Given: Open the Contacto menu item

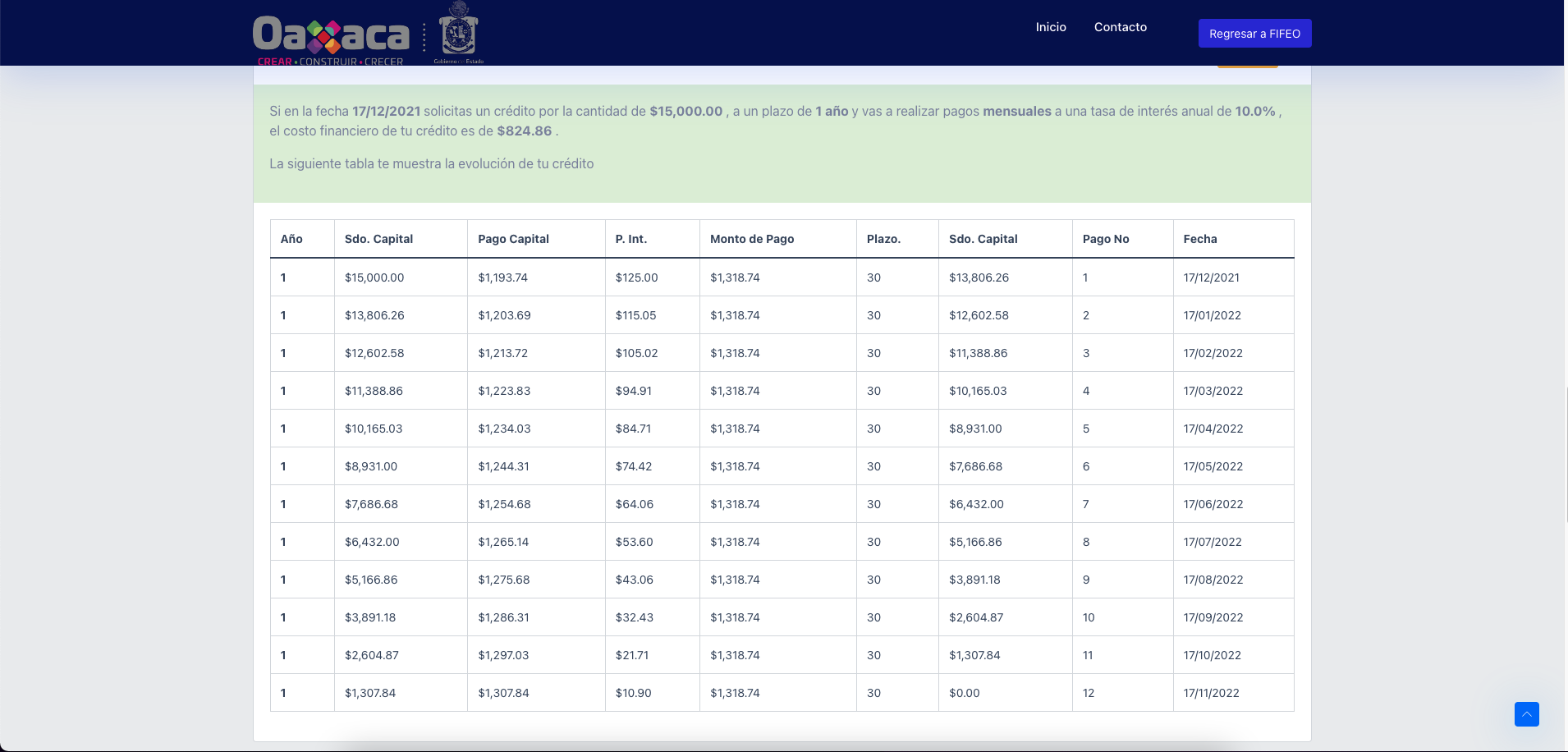Looking at the screenshot, I should (x=1120, y=27).
